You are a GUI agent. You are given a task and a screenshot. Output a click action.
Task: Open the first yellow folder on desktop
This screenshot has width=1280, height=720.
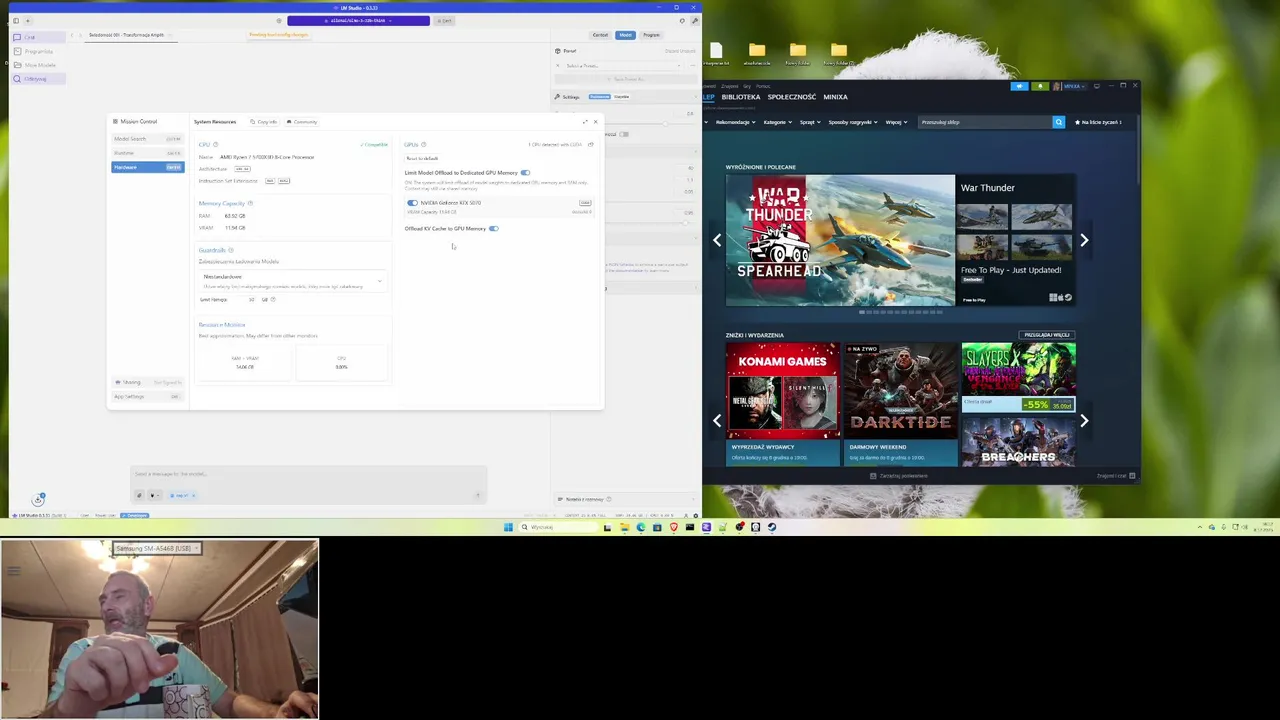click(x=757, y=52)
